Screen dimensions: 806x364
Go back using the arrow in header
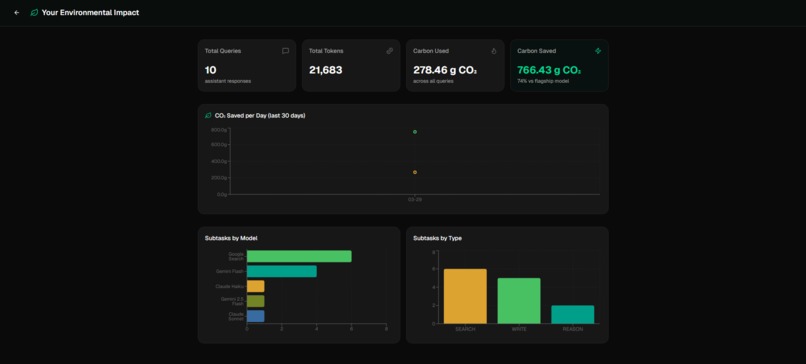pyautogui.click(x=16, y=12)
